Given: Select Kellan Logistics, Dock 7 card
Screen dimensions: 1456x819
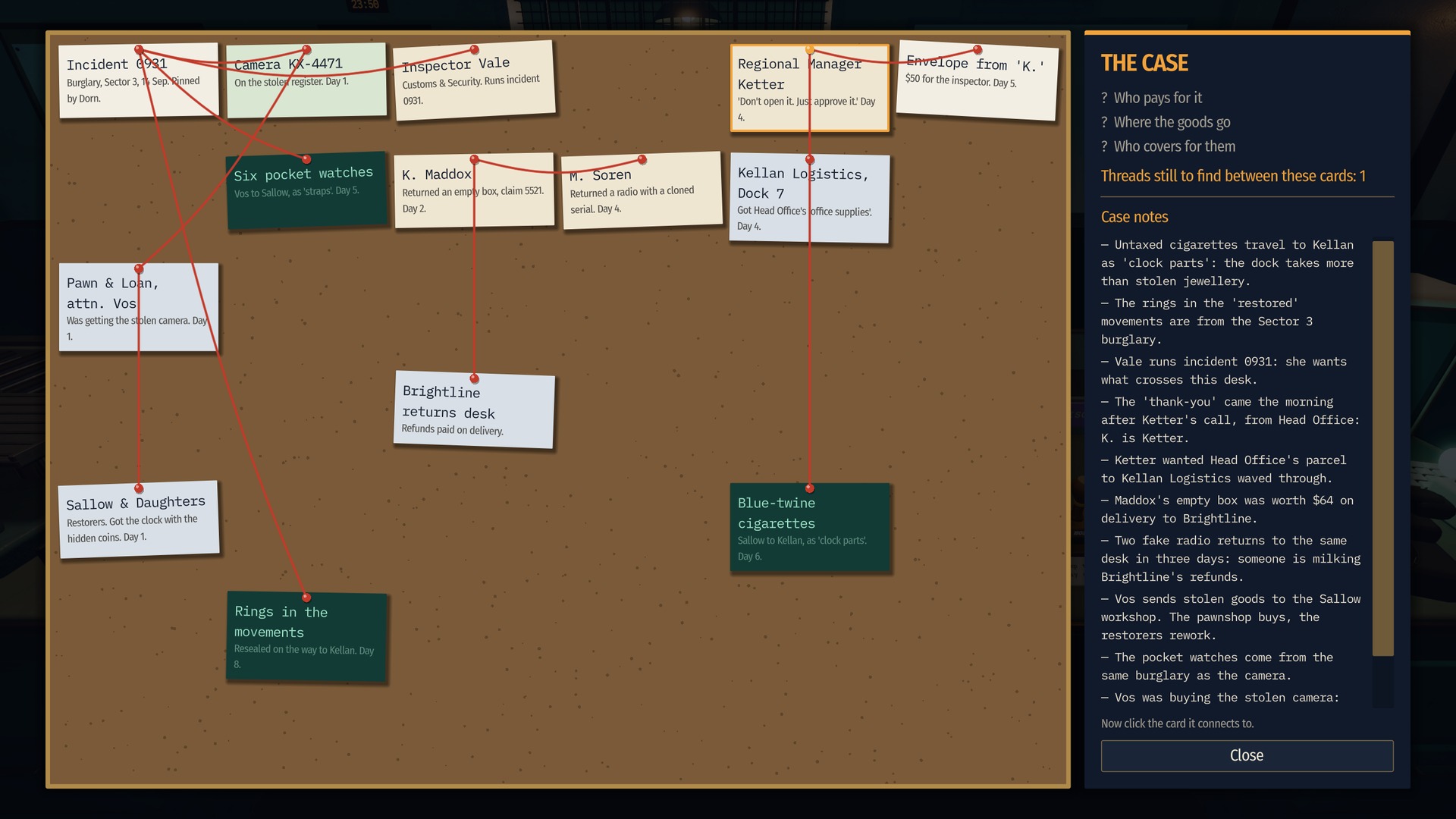Looking at the screenshot, I should (809, 198).
